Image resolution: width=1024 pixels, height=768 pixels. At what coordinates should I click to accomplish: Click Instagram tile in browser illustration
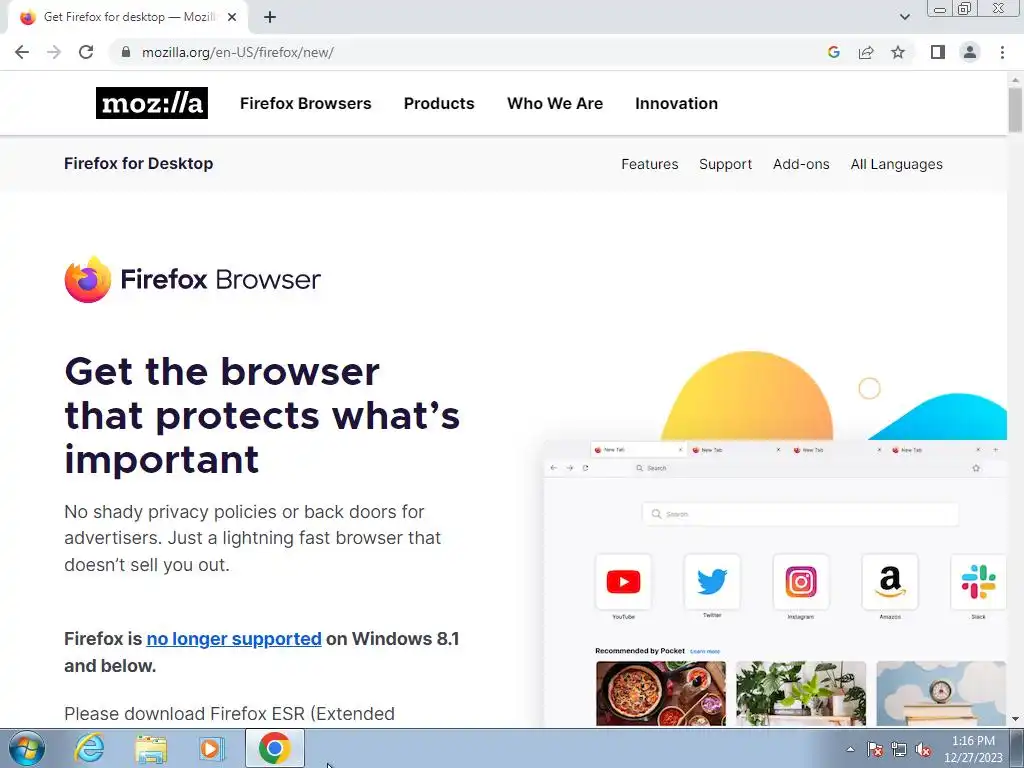[801, 582]
